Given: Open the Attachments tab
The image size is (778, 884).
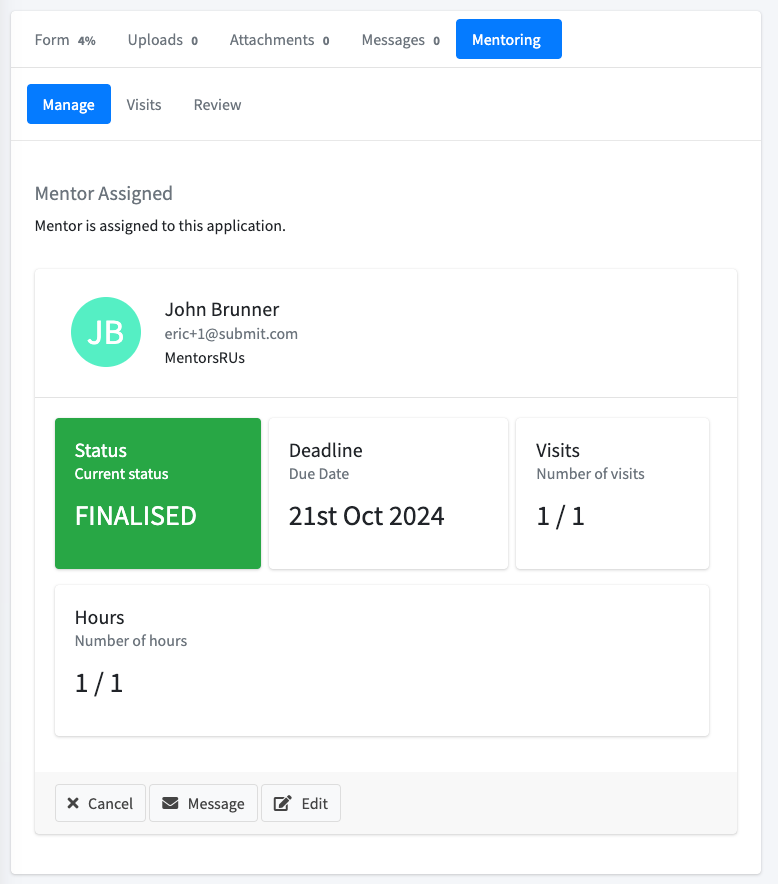Looking at the screenshot, I should click(x=279, y=39).
